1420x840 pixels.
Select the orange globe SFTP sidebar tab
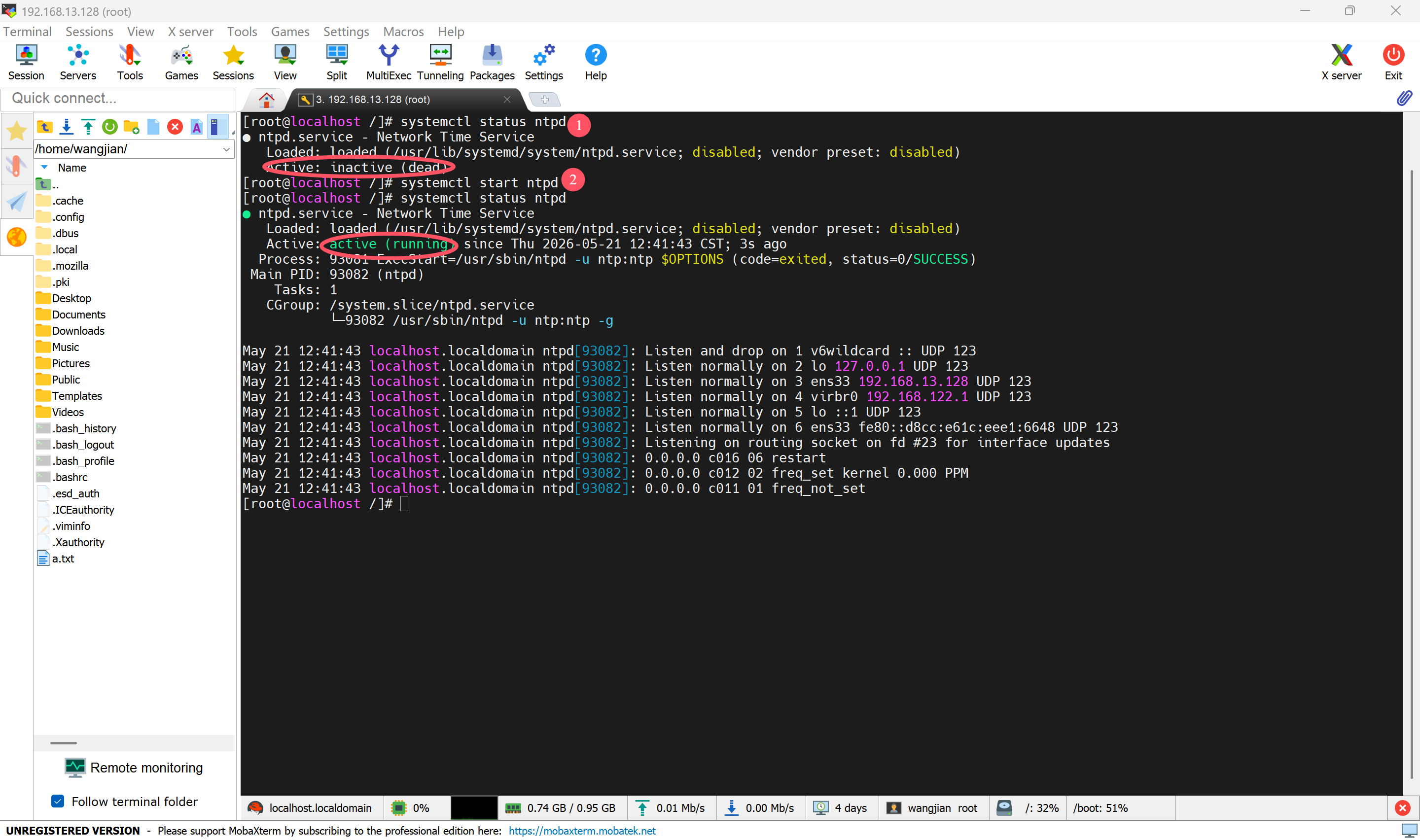[16, 237]
